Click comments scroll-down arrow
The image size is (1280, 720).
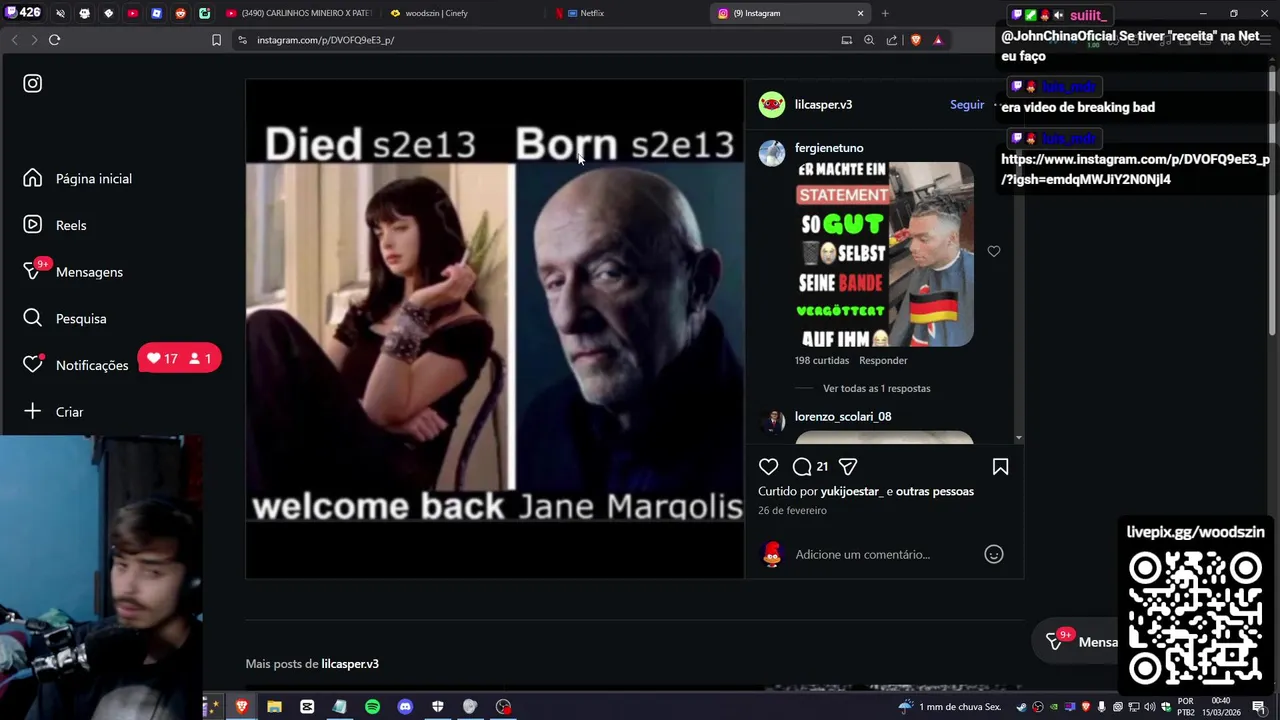[1019, 438]
